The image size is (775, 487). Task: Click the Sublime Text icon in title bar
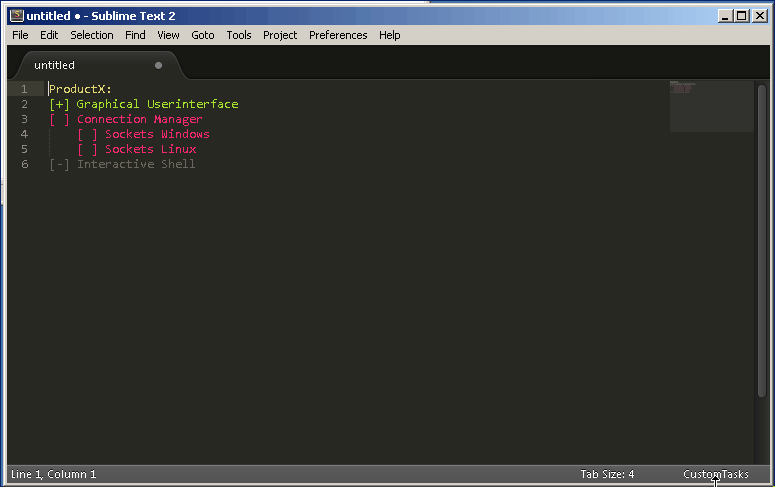[17, 15]
